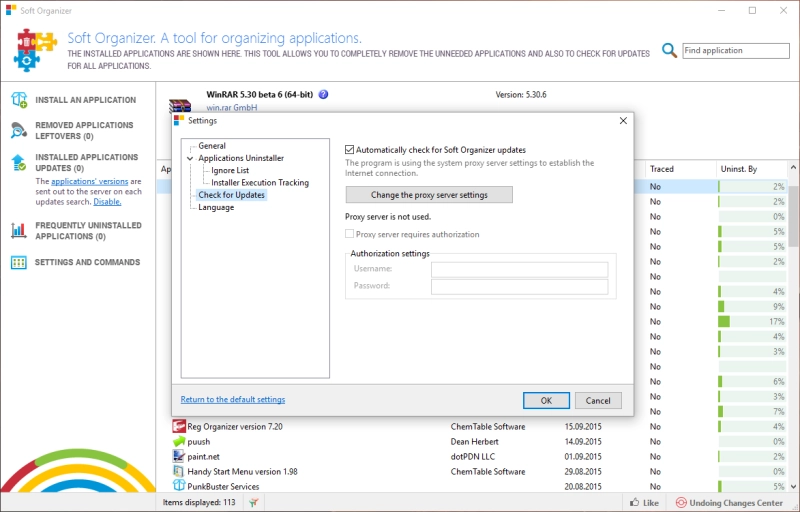Click the filter icon in status bar
This screenshot has width=800, height=512.
point(254,503)
